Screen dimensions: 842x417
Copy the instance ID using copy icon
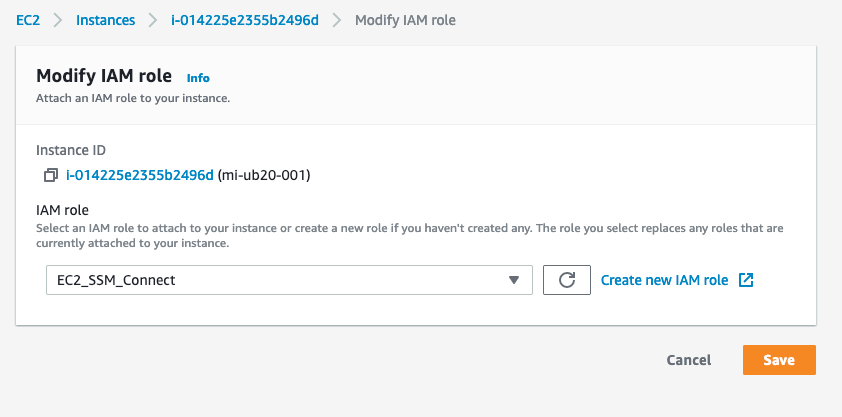50,176
